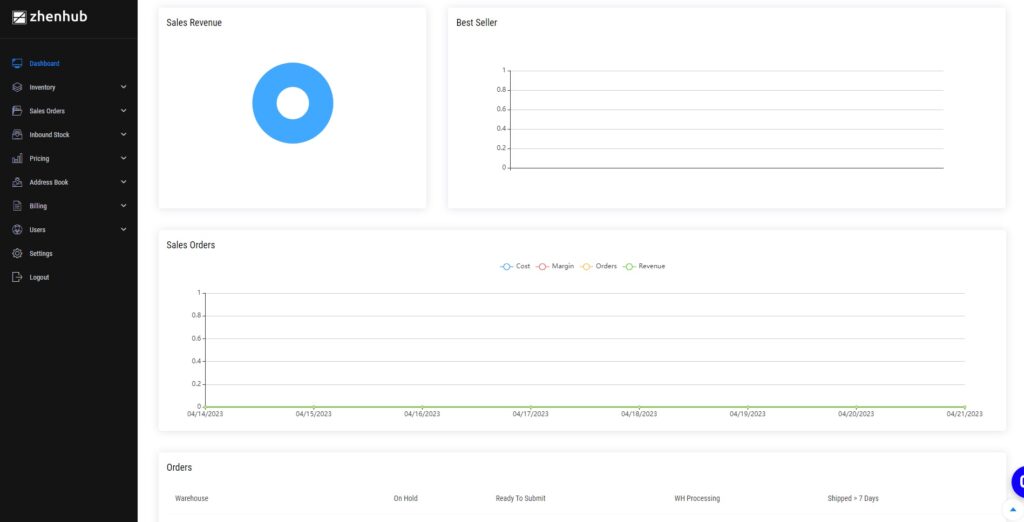
Task: Click the Settings gear icon
Action: click(x=17, y=253)
